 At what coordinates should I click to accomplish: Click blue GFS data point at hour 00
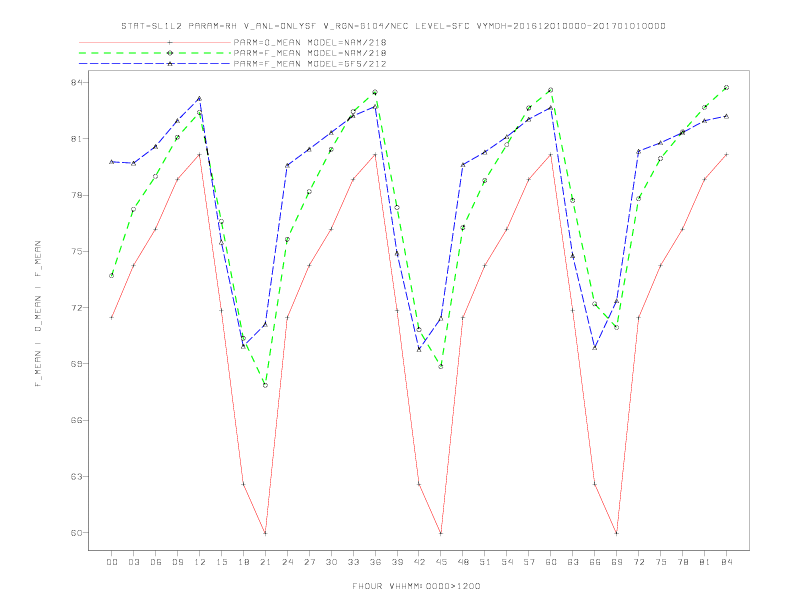click(x=112, y=162)
